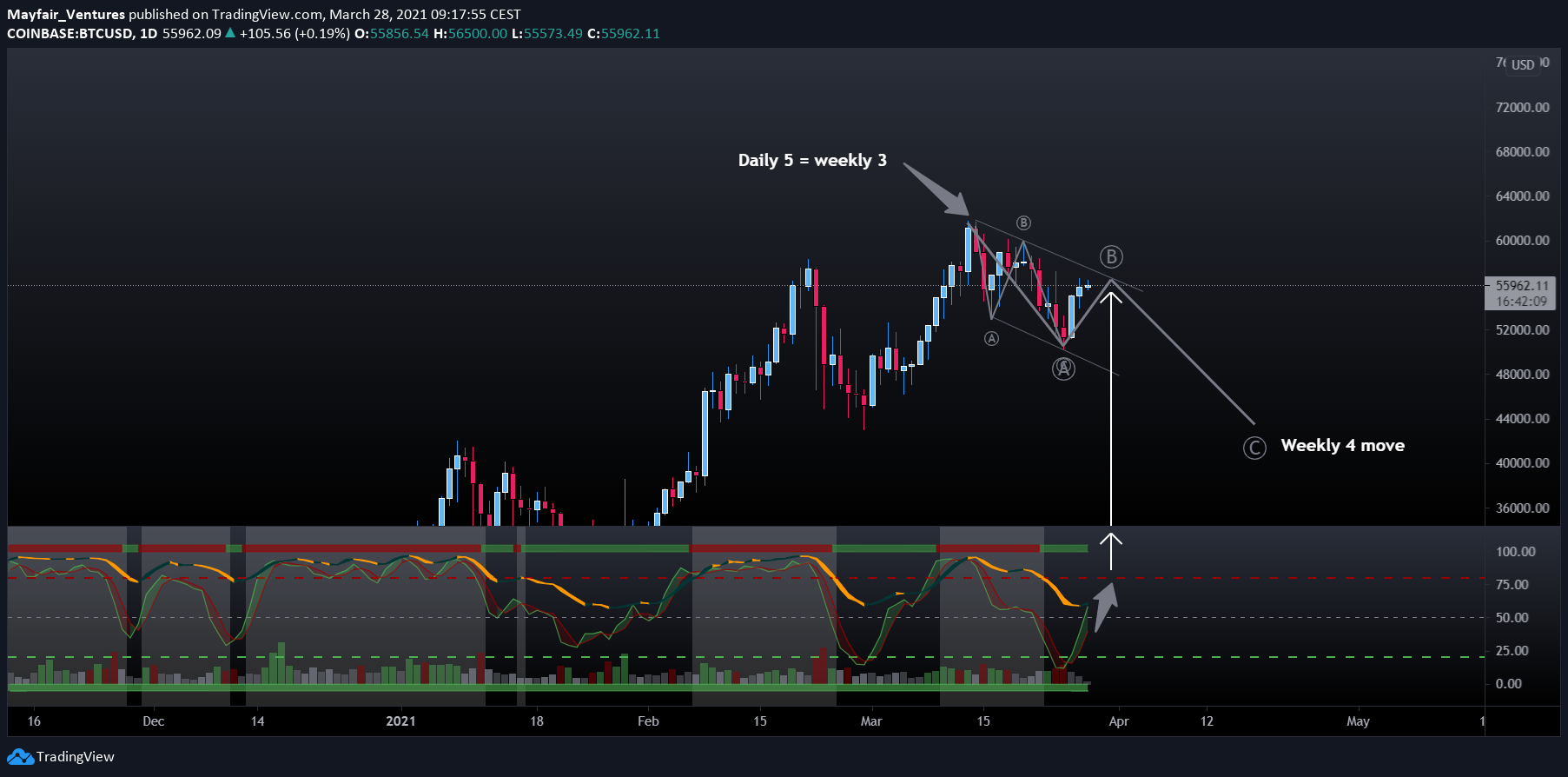Click the 25.00 oscillator axis label
The width and height of the screenshot is (1568, 777).
coord(1512,650)
